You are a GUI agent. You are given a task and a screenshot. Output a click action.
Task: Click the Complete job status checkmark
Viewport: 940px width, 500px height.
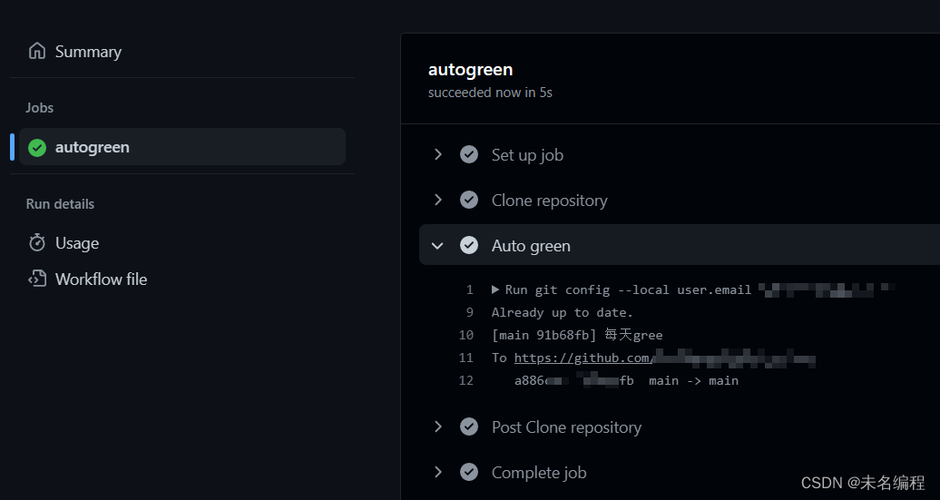(469, 472)
